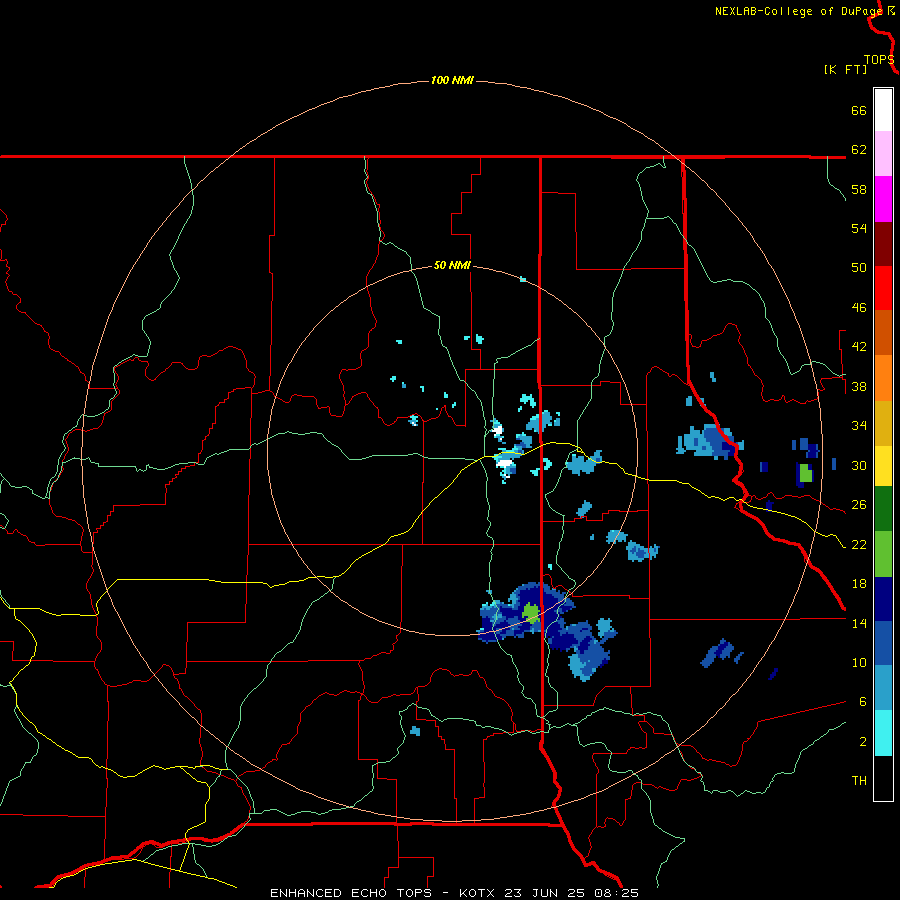Click the gold 38 kft legend swatch

coord(883,423)
